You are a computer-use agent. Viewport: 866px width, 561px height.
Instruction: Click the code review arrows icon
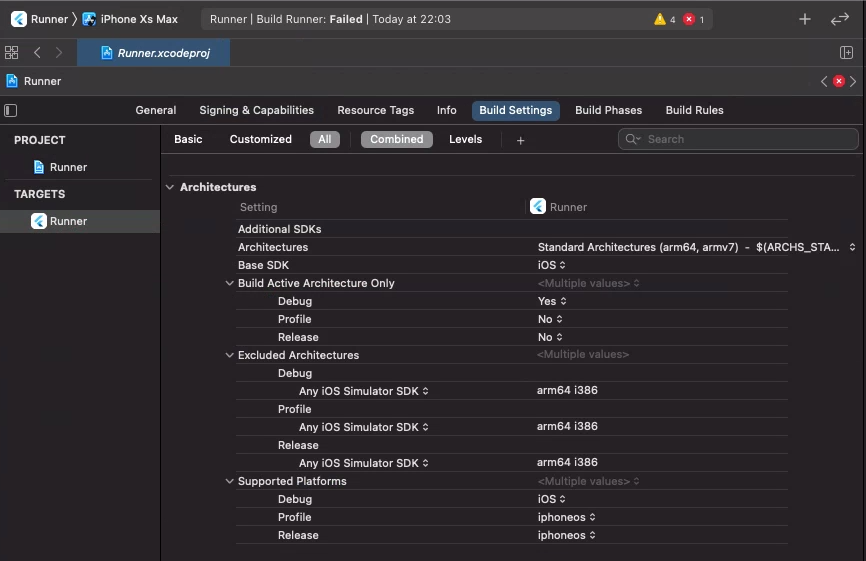(839, 19)
